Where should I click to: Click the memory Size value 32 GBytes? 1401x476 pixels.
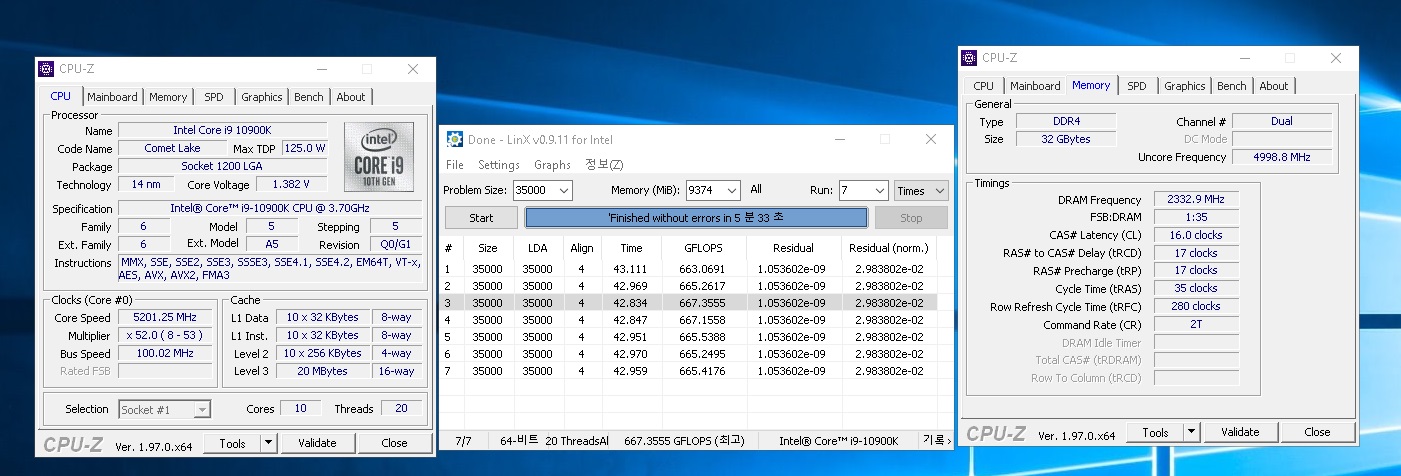tap(1065, 140)
